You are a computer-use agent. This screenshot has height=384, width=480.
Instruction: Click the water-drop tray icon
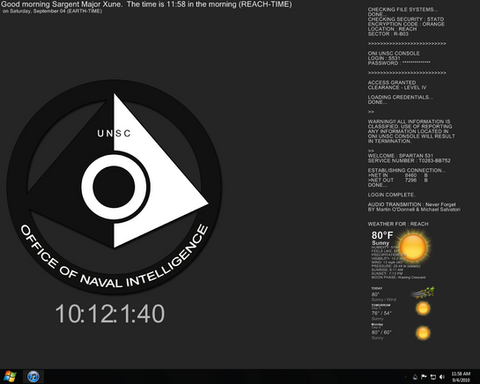click(415, 377)
